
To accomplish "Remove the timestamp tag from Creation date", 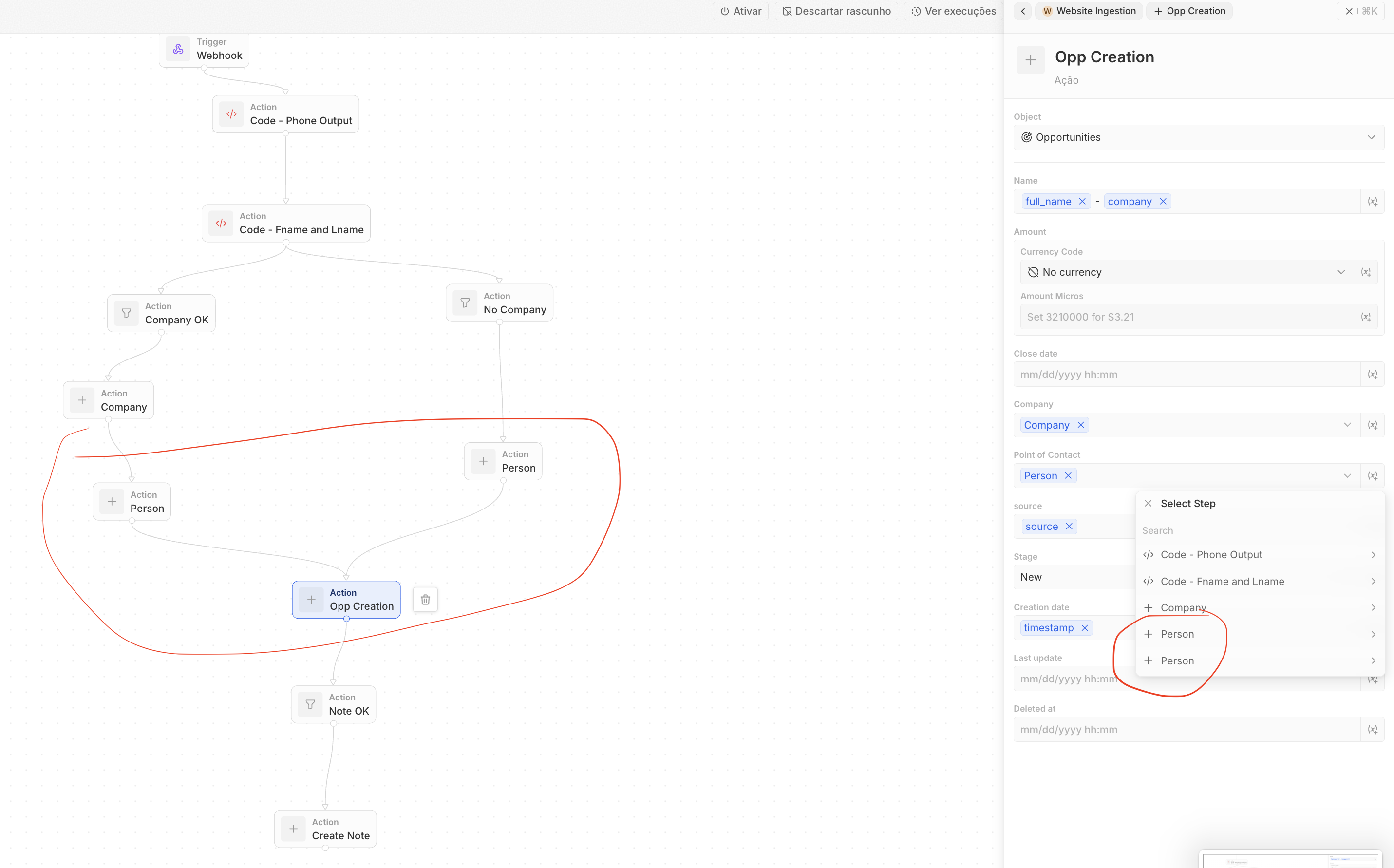I will point(1085,628).
